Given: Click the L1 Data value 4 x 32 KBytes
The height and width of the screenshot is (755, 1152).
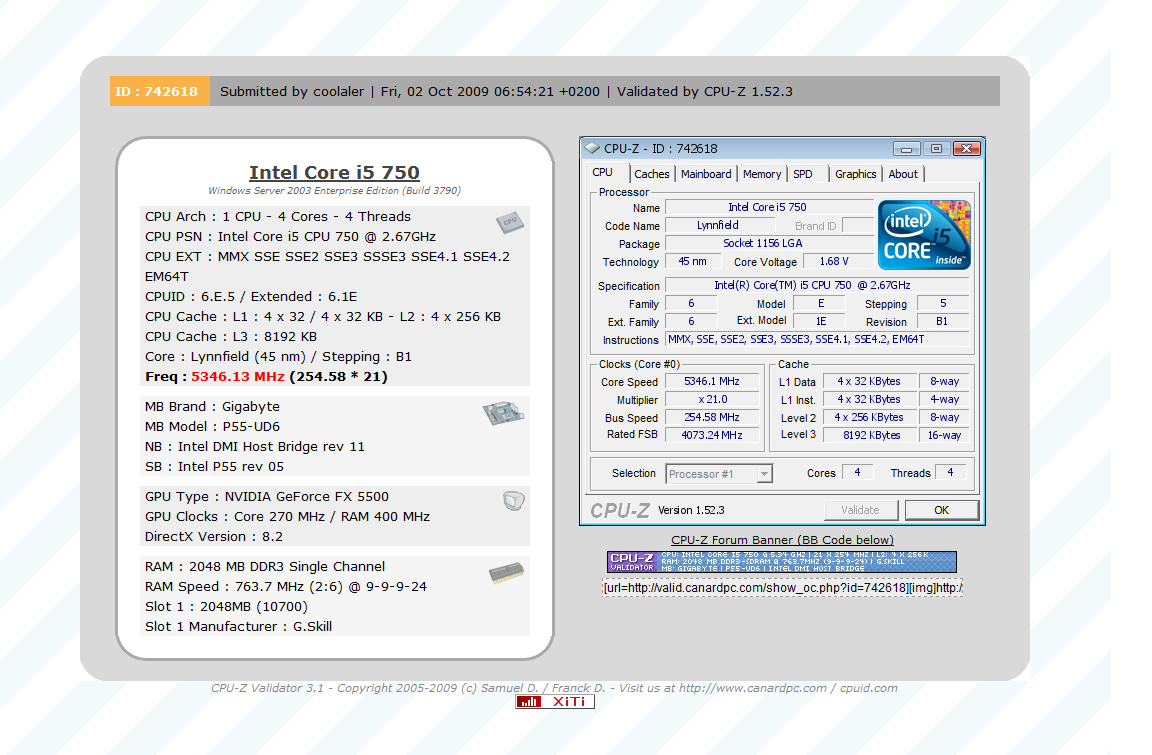Looking at the screenshot, I should pos(869,381).
